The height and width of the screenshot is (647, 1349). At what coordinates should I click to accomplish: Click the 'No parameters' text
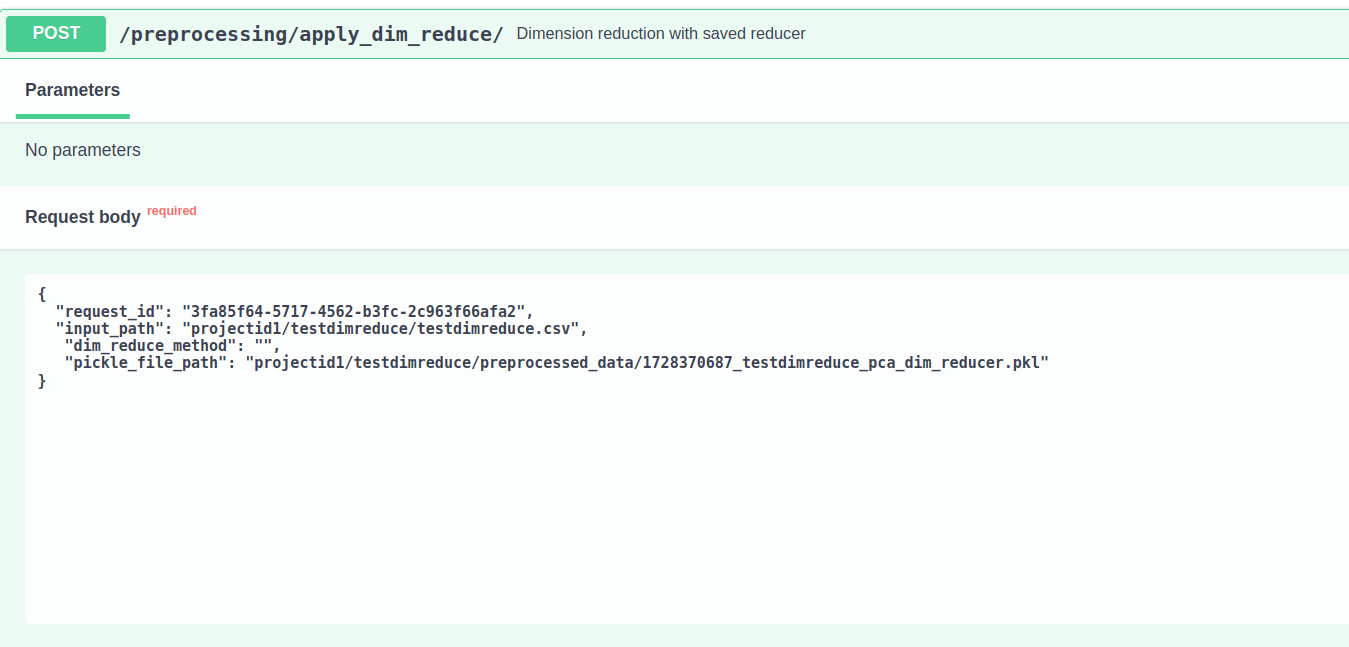pyautogui.click(x=83, y=150)
